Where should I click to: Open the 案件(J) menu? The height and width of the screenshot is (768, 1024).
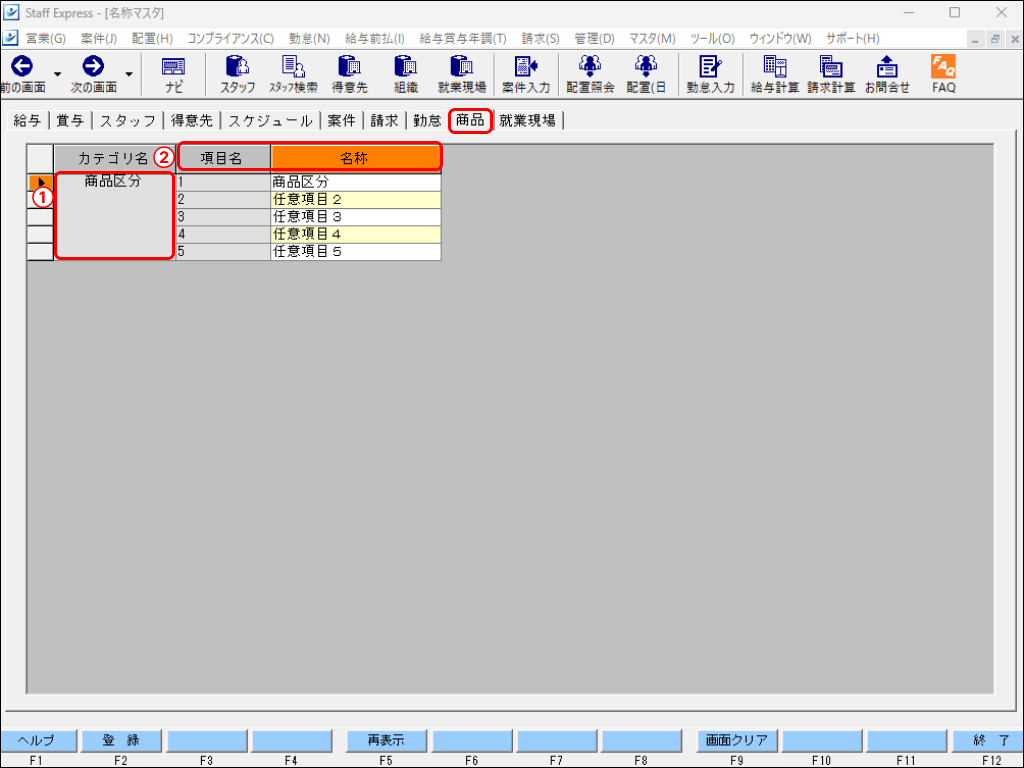pos(99,39)
